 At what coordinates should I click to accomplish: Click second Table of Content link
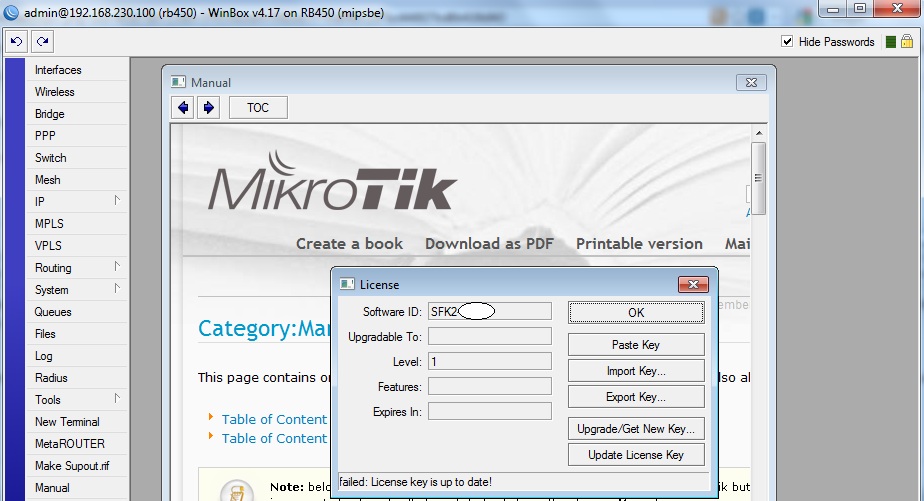[274, 438]
